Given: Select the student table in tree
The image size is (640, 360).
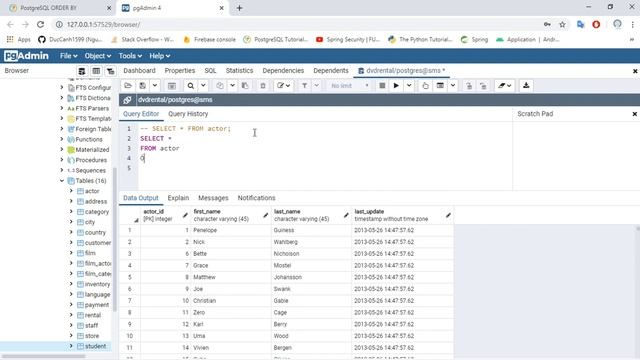Looking at the screenshot, I should [x=96, y=346].
